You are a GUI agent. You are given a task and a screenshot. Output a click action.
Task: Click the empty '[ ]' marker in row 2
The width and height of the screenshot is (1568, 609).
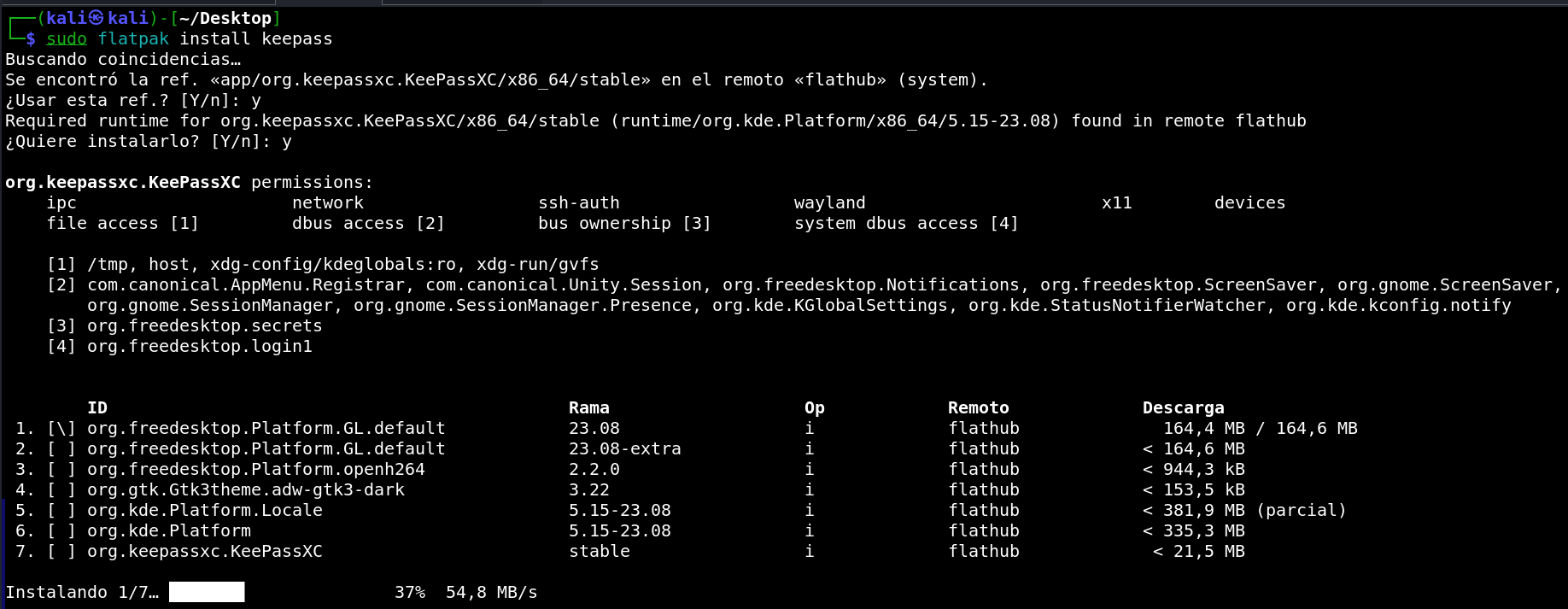(x=61, y=448)
